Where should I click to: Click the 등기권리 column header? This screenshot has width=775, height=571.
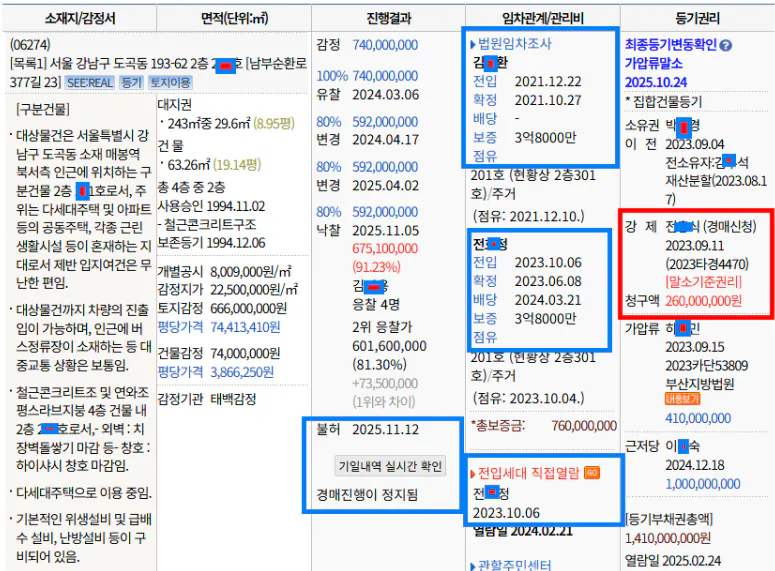click(x=695, y=16)
